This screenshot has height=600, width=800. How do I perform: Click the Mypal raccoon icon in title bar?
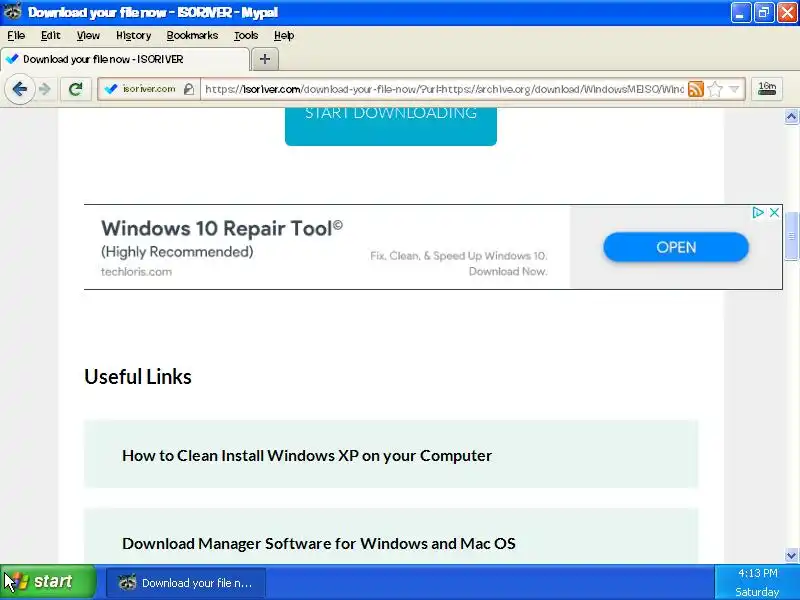point(12,12)
